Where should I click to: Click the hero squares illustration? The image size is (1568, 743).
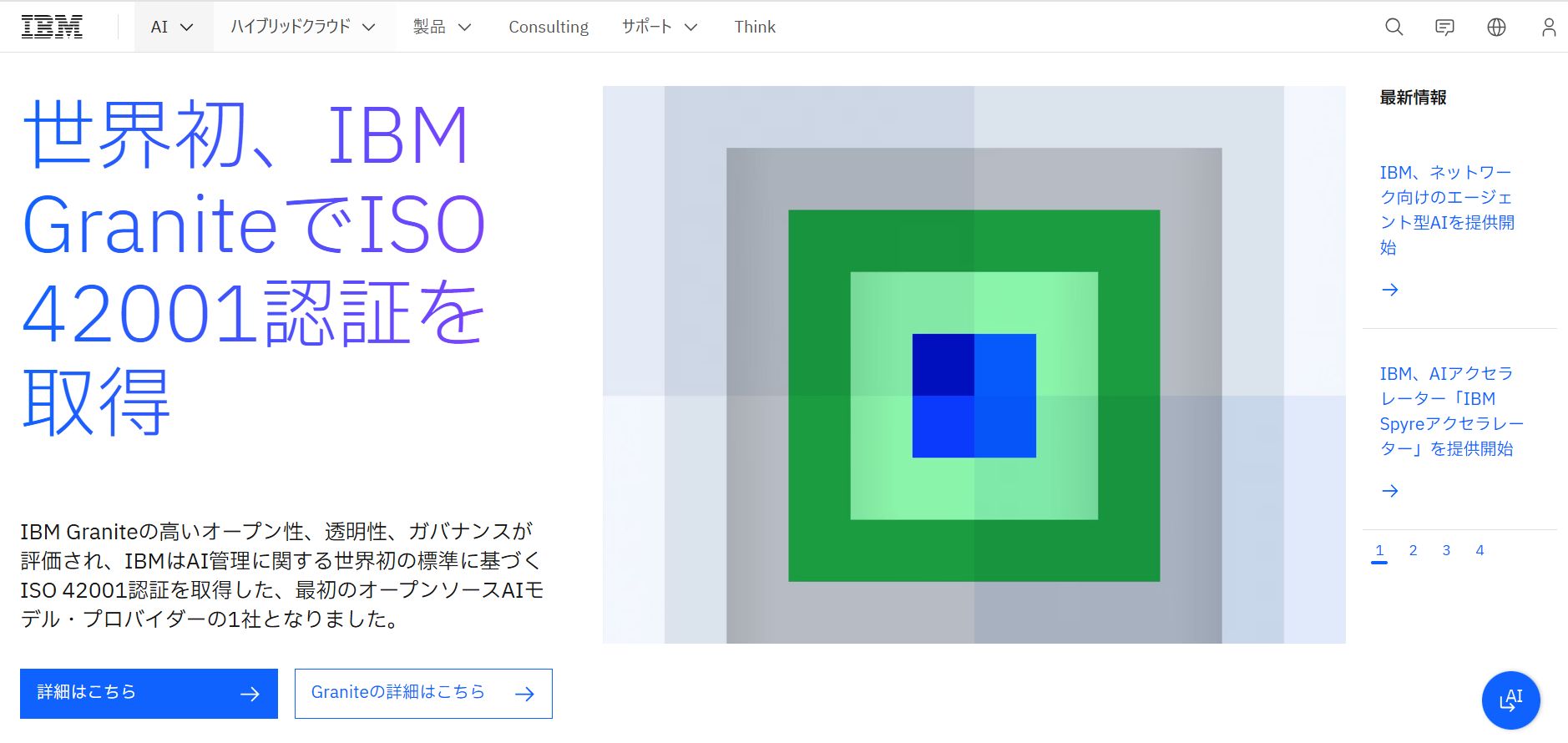974,365
